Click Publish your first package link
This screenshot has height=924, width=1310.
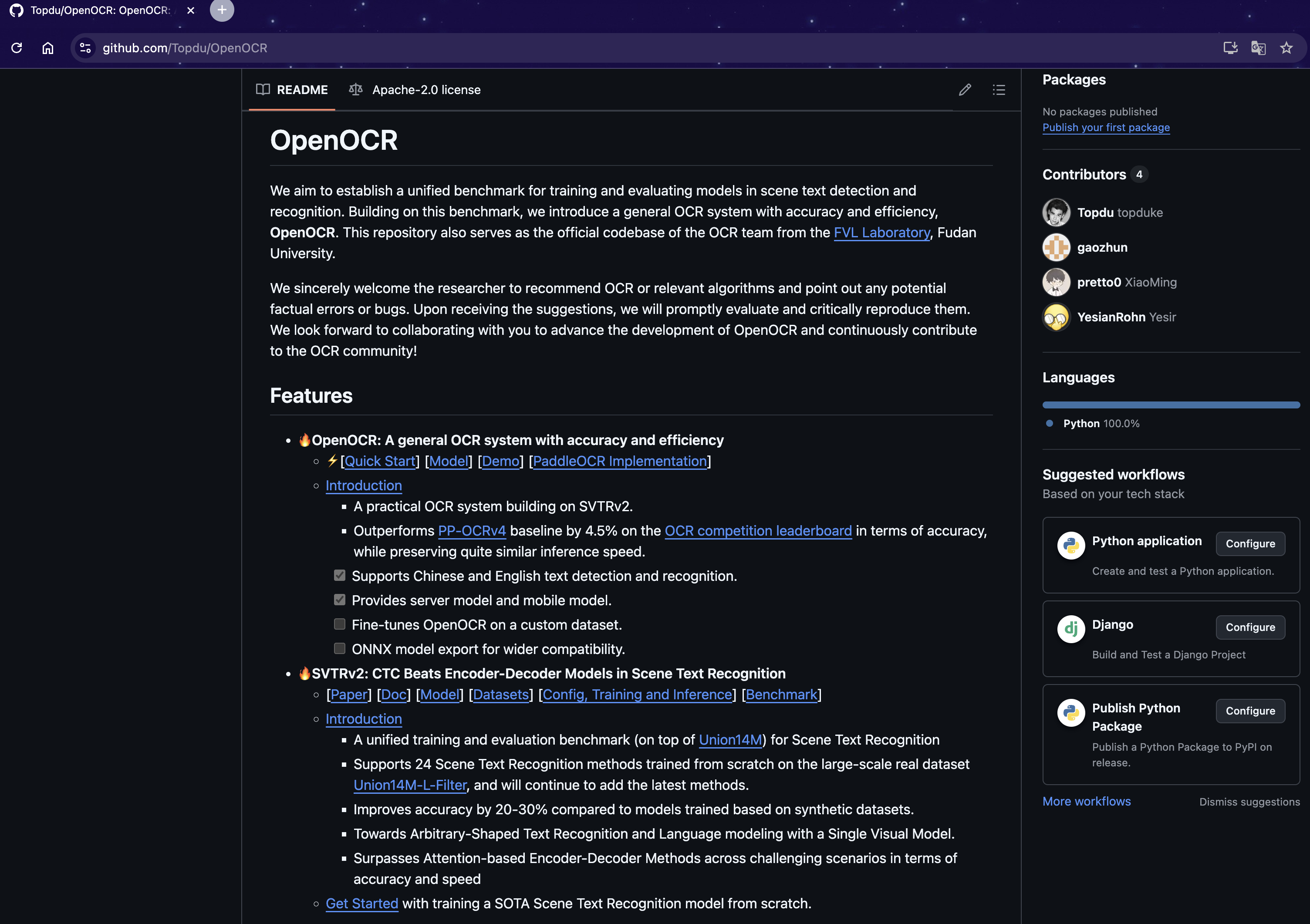tap(1106, 127)
